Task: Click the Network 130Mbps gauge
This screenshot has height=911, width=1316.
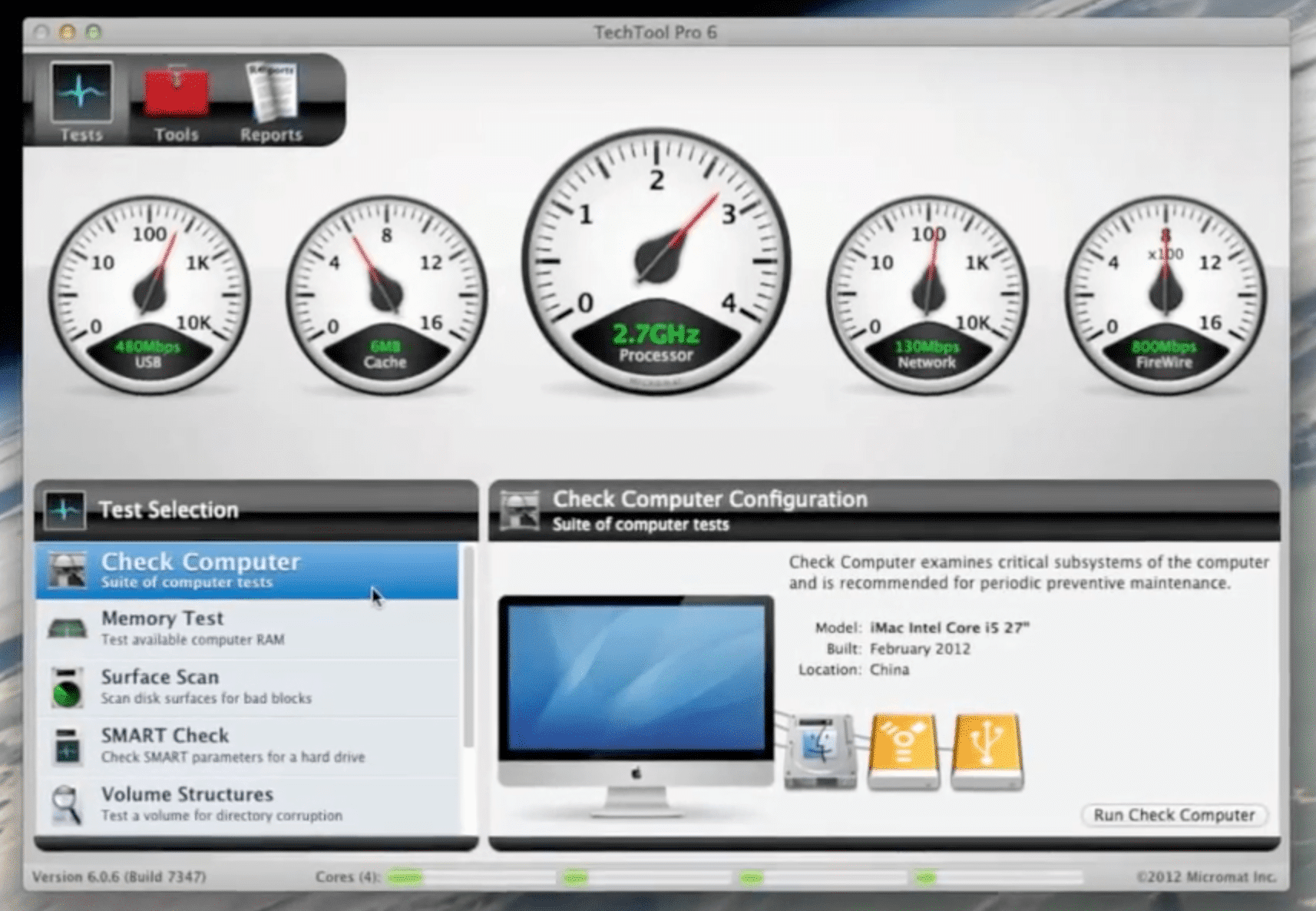Action: [927, 295]
